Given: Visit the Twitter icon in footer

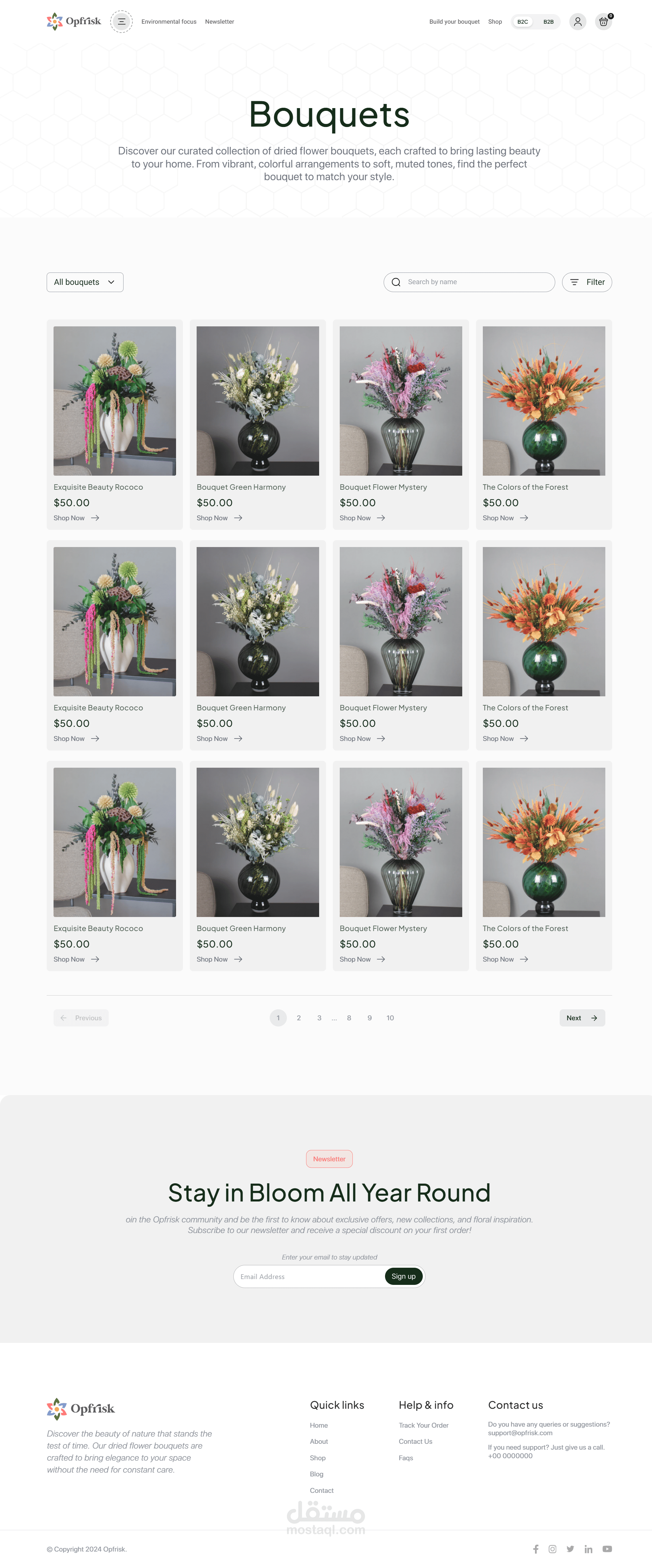Looking at the screenshot, I should (x=570, y=1548).
